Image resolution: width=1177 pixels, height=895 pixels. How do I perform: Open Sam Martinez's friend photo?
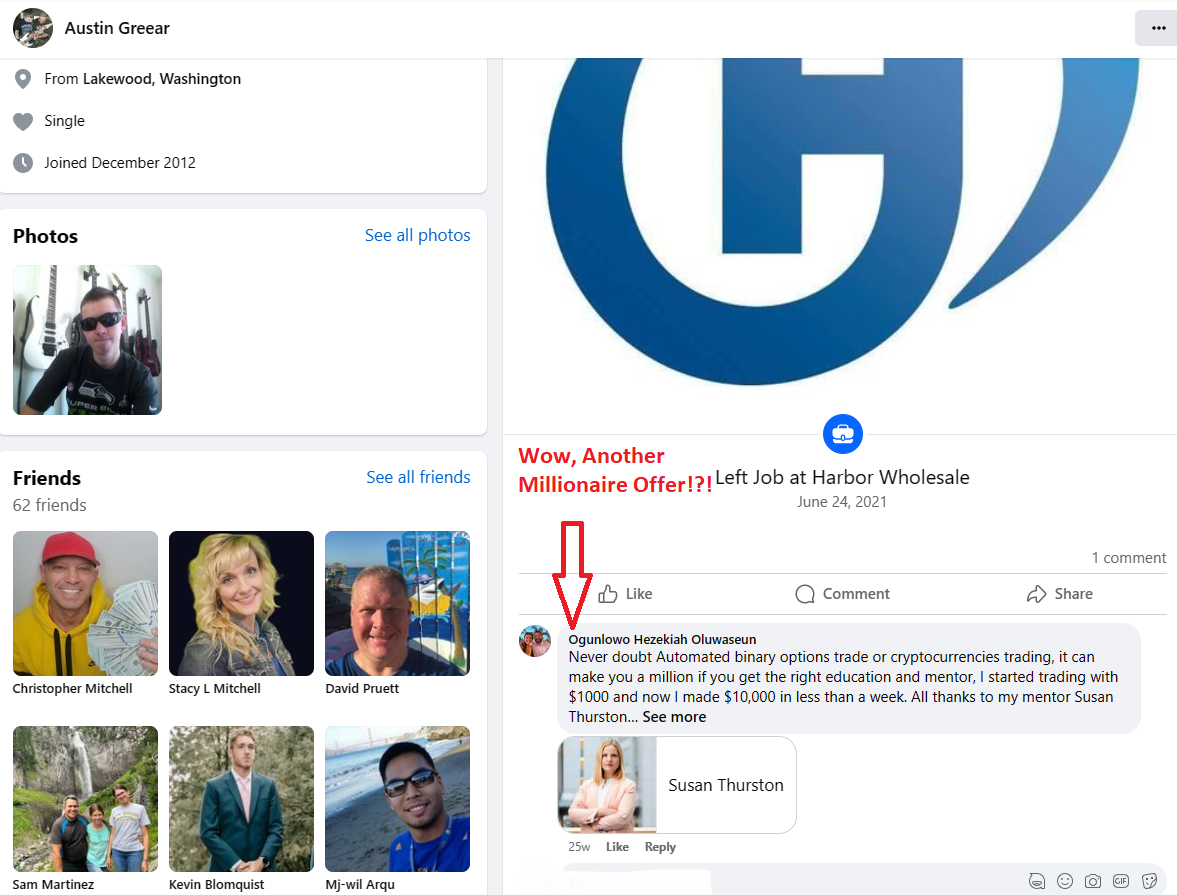coord(86,799)
